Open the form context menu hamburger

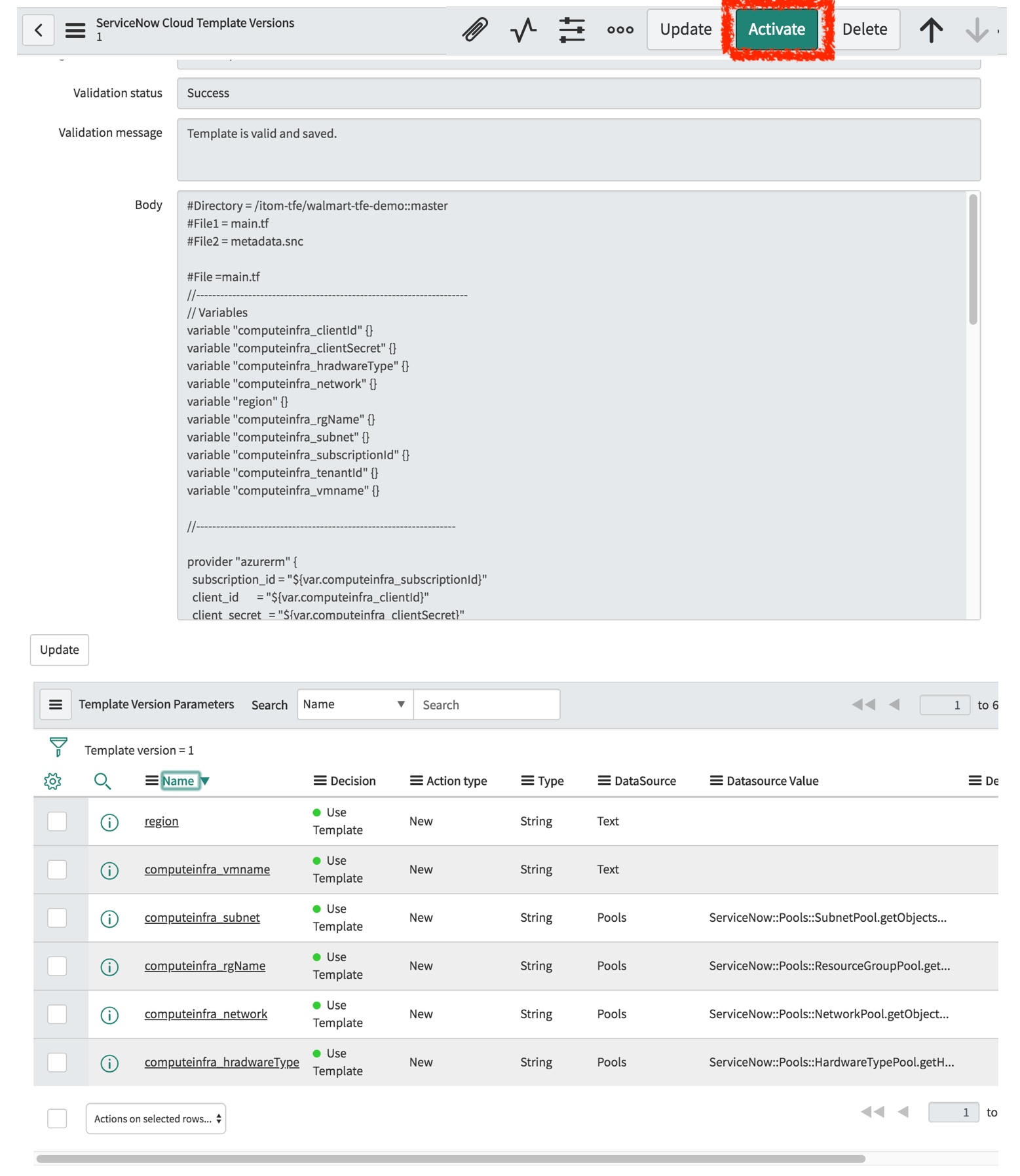(x=75, y=29)
